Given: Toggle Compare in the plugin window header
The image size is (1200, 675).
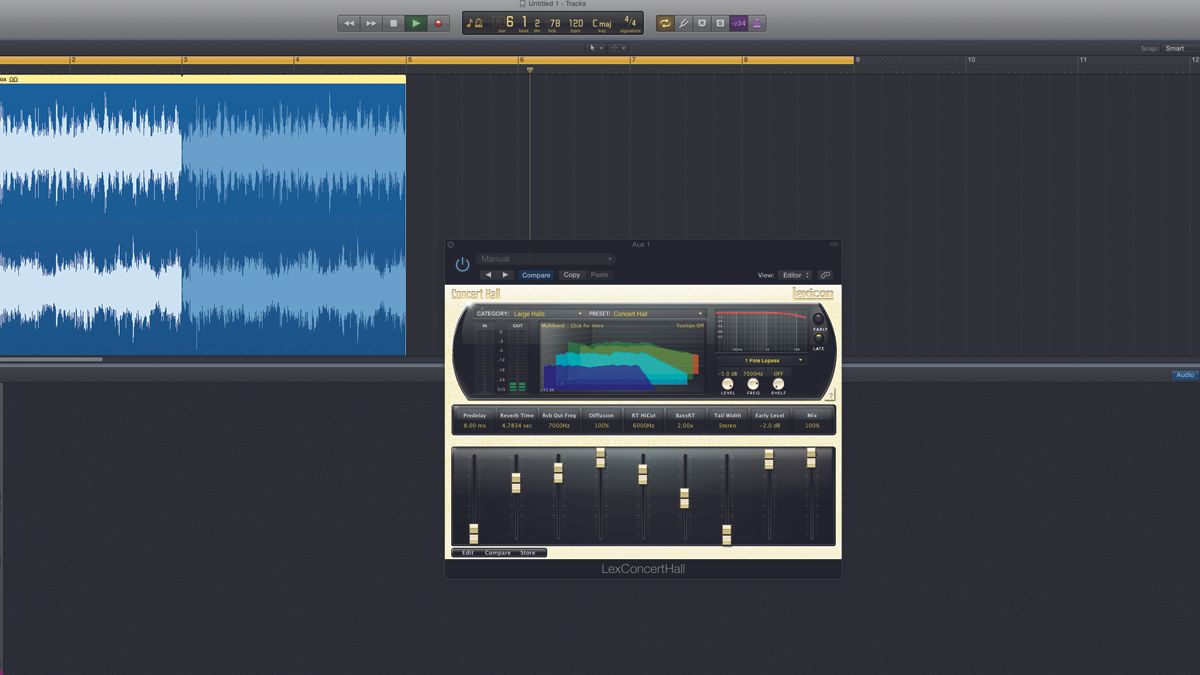Looking at the screenshot, I should pos(536,275).
